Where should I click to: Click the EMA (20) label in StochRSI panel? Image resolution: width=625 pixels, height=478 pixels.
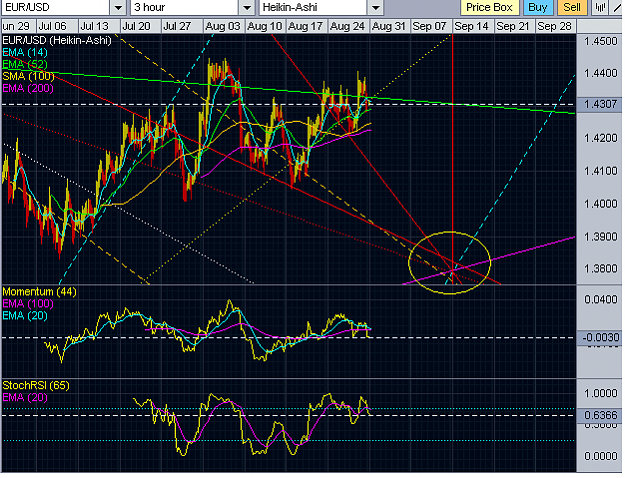25,397
